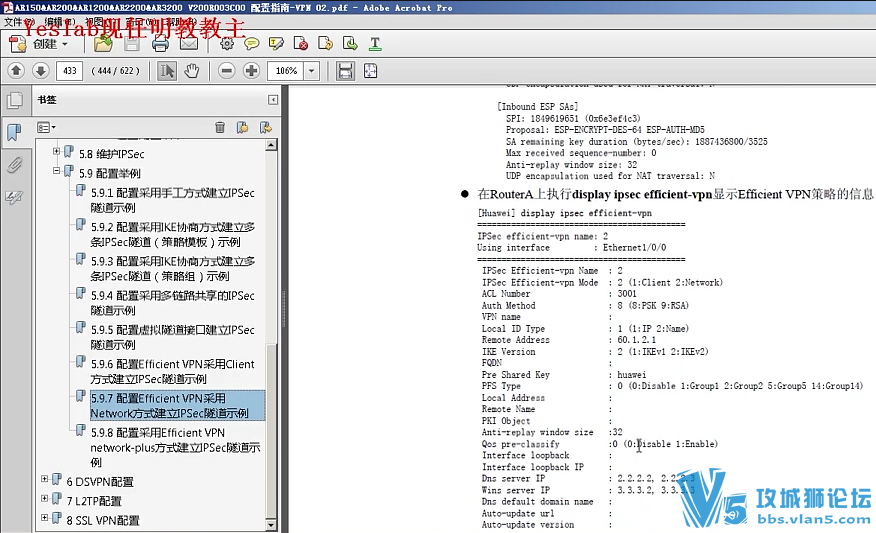Click the rotate page icon
876x533 pixels.
[325, 44]
